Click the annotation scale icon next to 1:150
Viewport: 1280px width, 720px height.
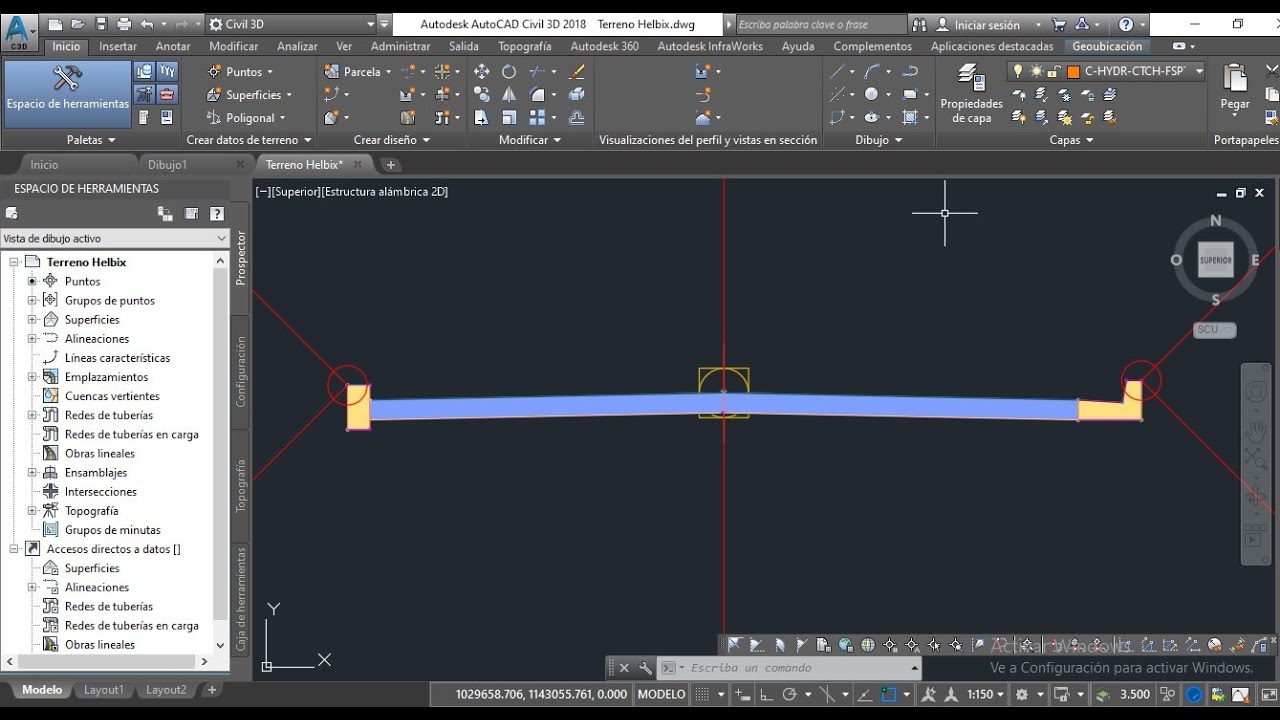click(950, 694)
